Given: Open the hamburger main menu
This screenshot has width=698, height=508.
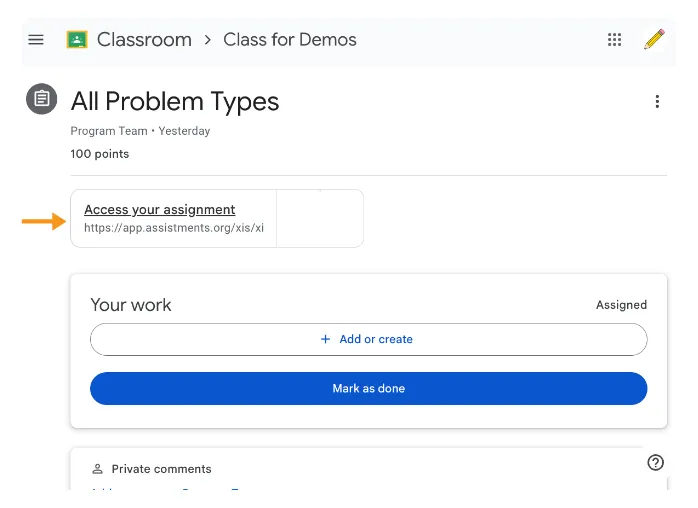Looking at the screenshot, I should click(x=36, y=40).
